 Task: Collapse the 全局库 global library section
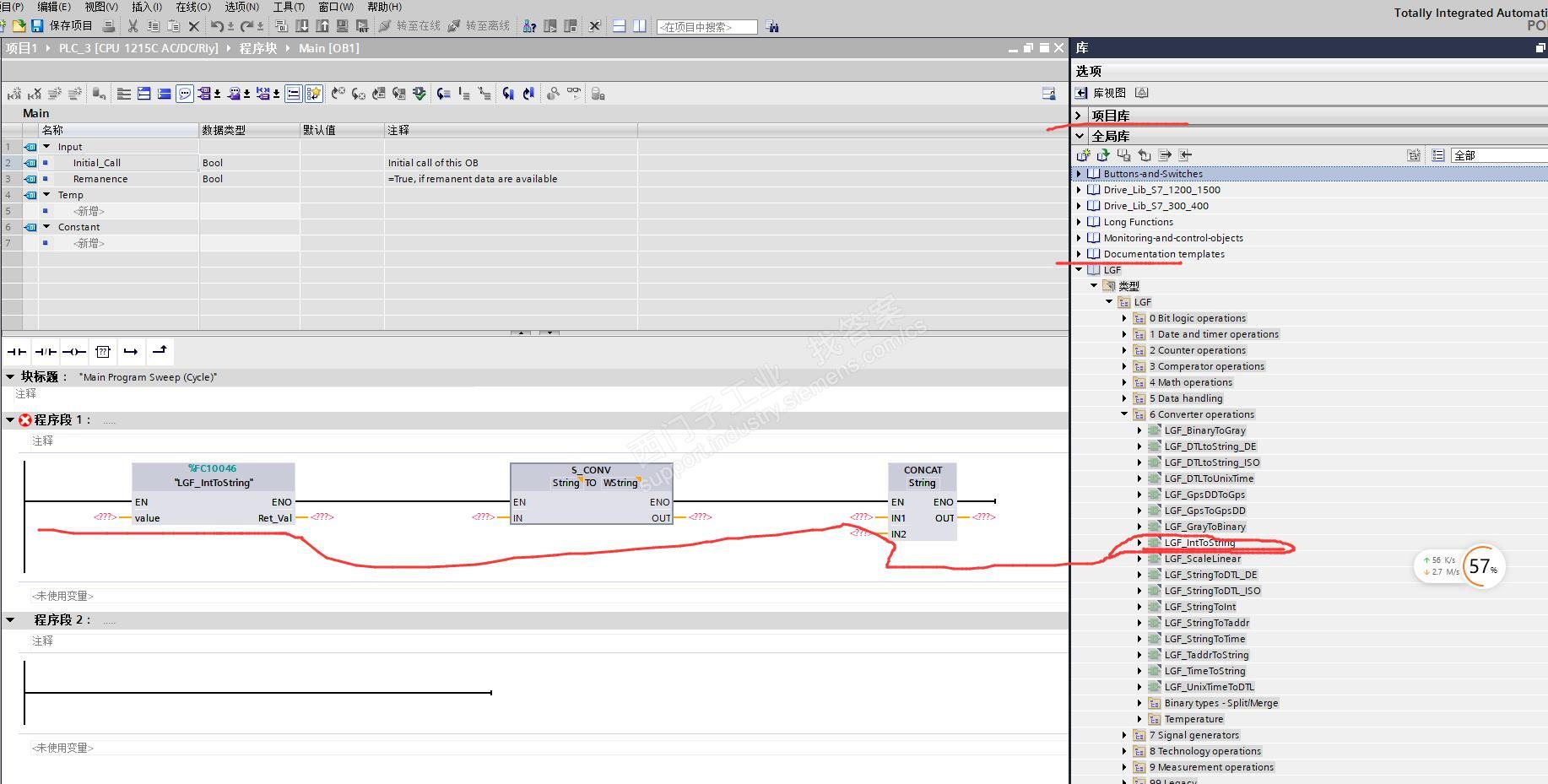[1079, 135]
